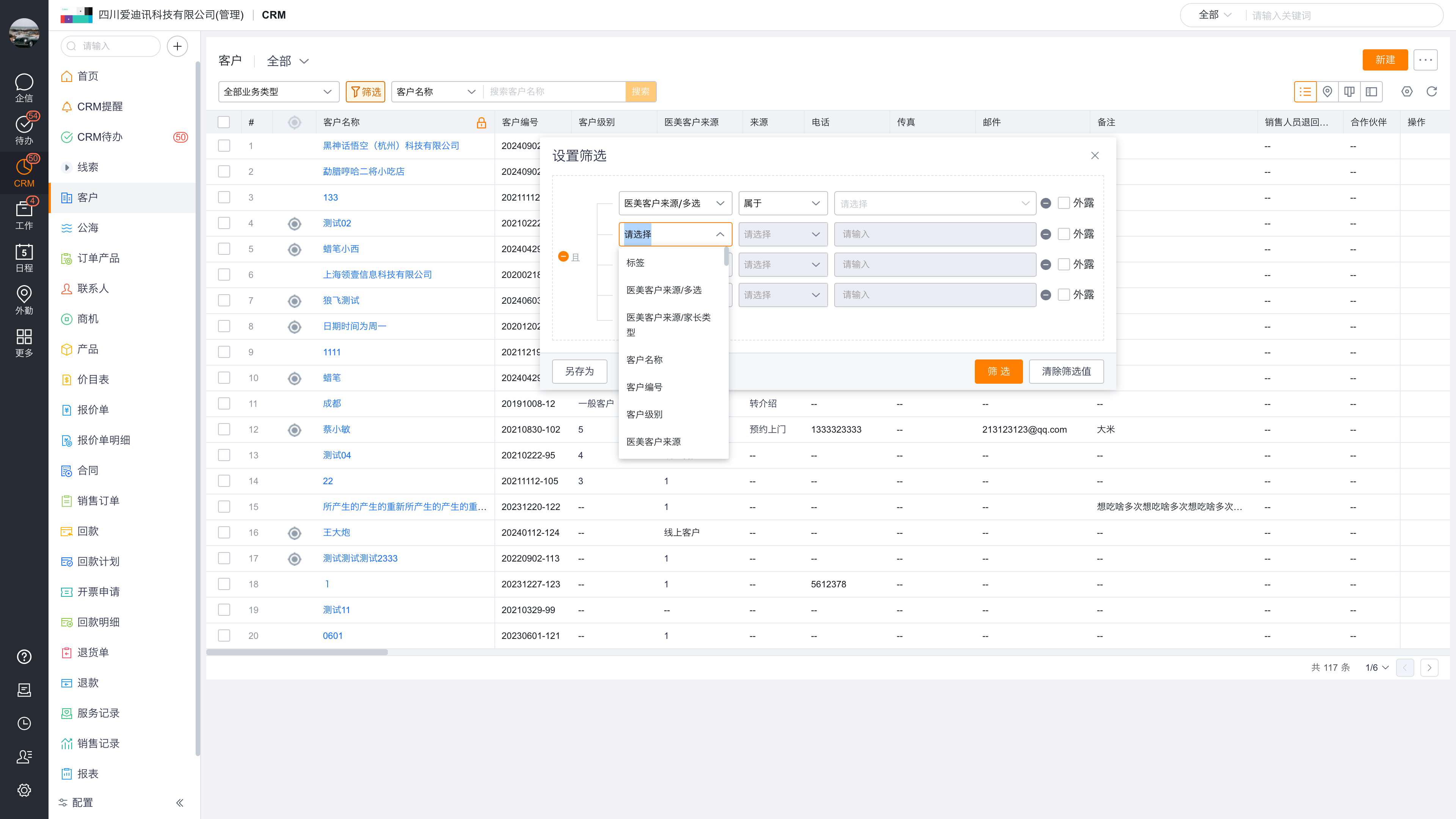The width and height of the screenshot is (1456, 819).
Task: Expand the 全部业务类型 dropdown
Action: click(x=279, y=91)
